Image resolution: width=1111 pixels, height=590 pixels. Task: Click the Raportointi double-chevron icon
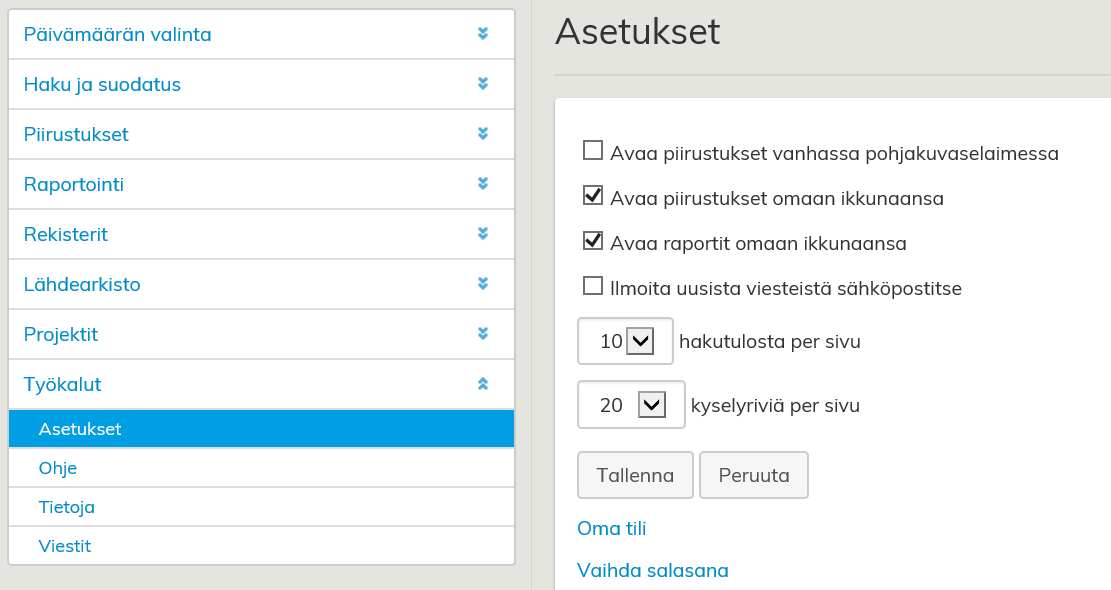(x=483, y=184)
